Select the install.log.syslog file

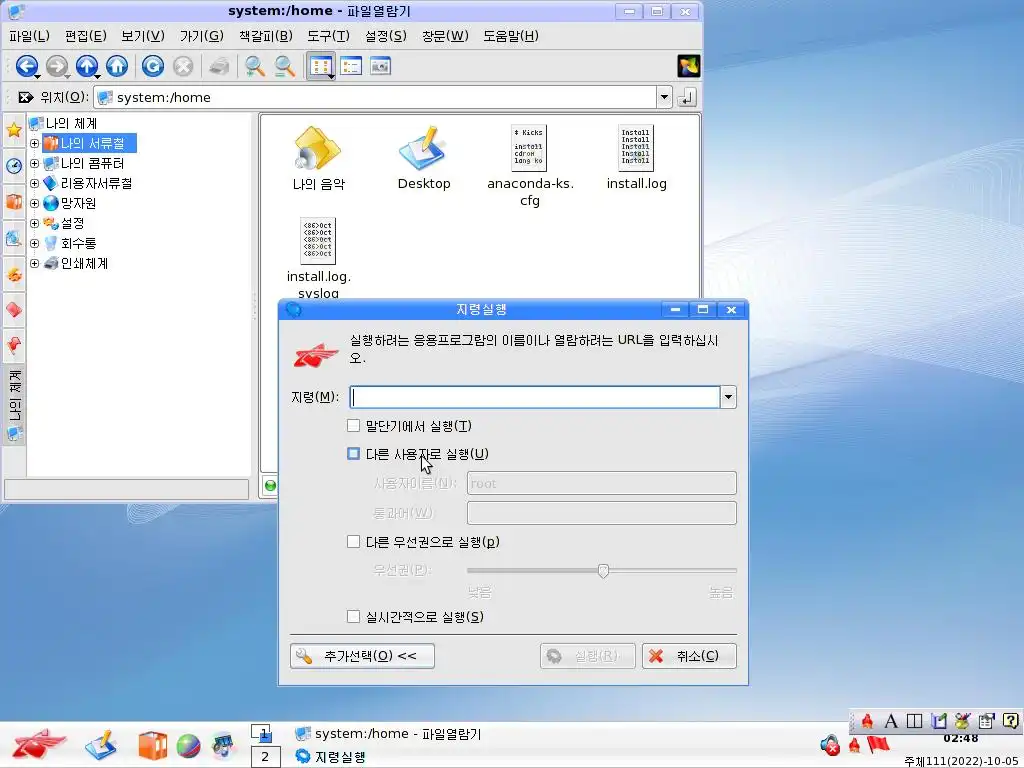pyautogui.click(x=319, y=259)
